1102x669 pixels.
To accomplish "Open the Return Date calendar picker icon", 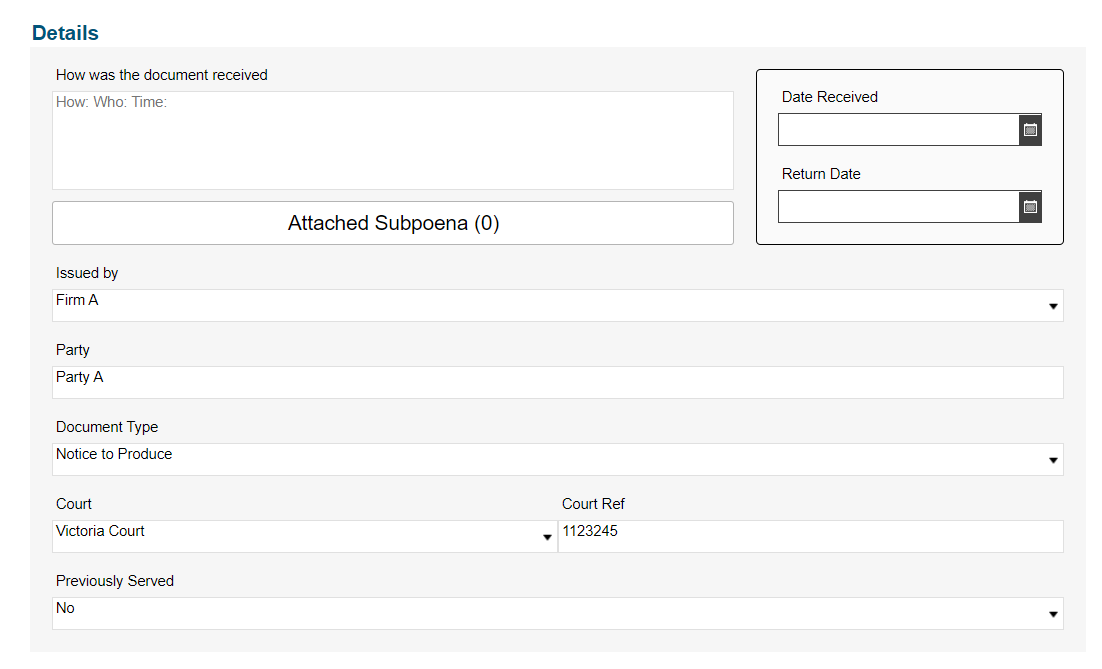I will (1030, 207).
